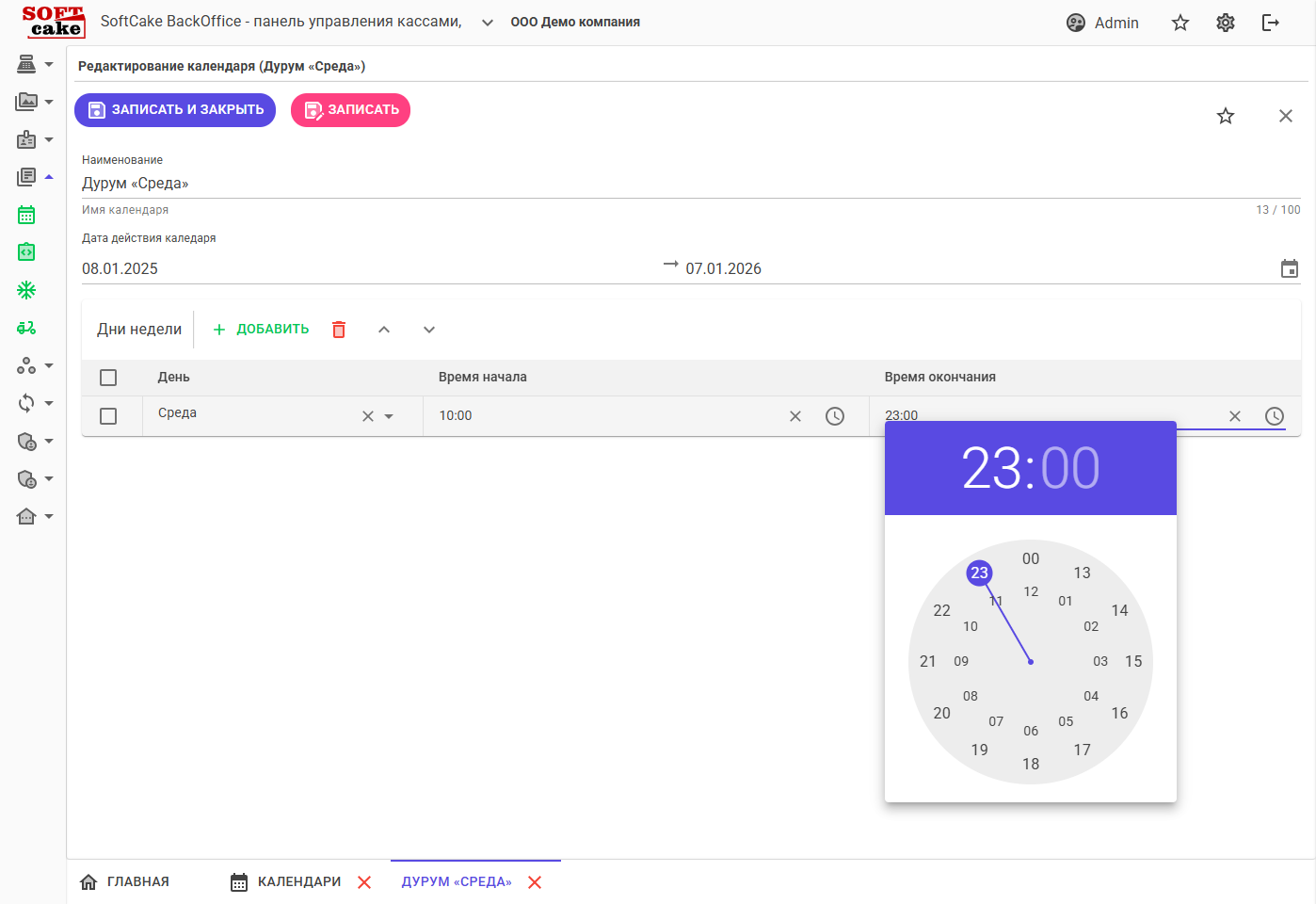Expand the company selector chevron
This screenshot has width=1316, height=904.
point(487,23)
